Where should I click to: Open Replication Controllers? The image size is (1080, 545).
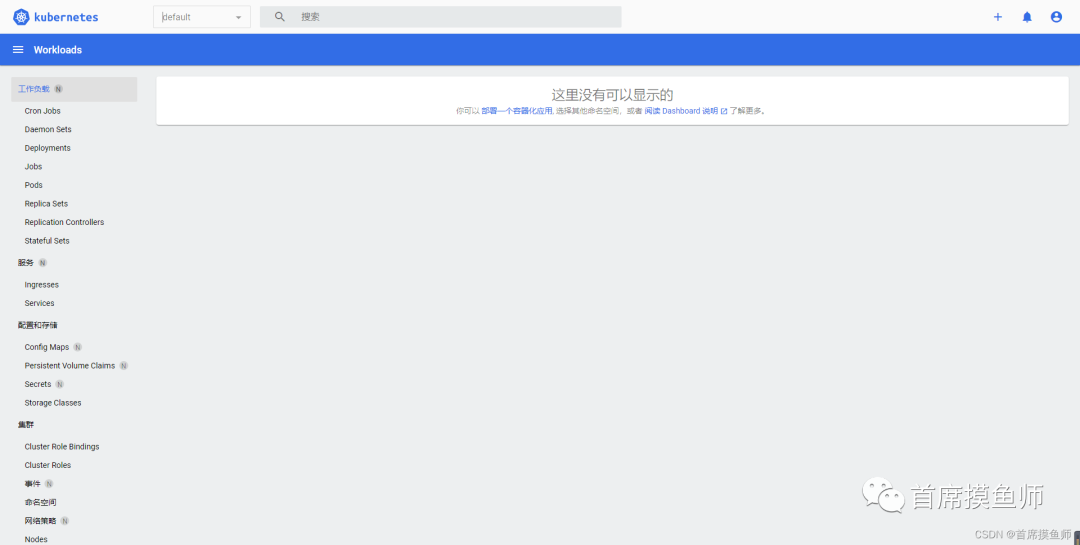[x=65, y=223]
